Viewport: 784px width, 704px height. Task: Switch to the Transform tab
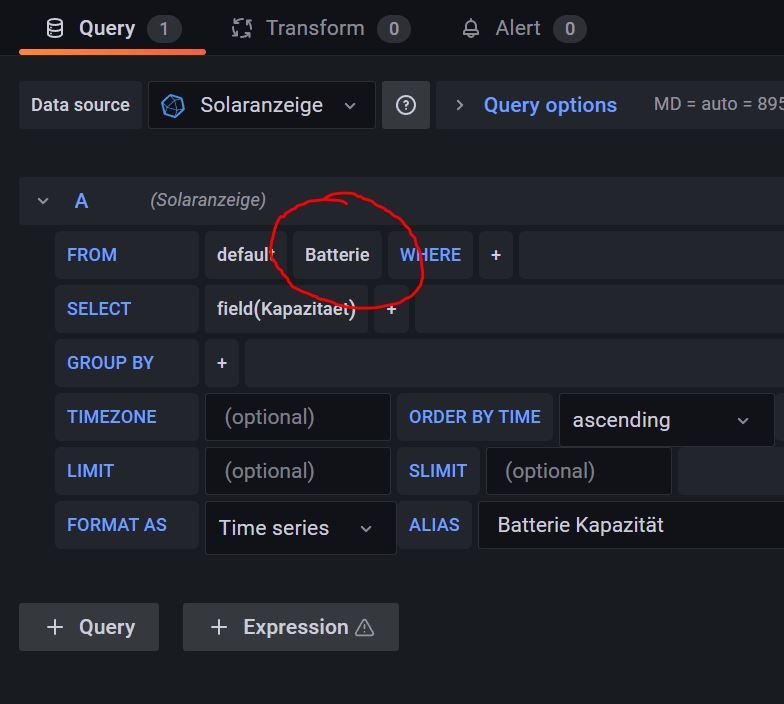(315, 28)
